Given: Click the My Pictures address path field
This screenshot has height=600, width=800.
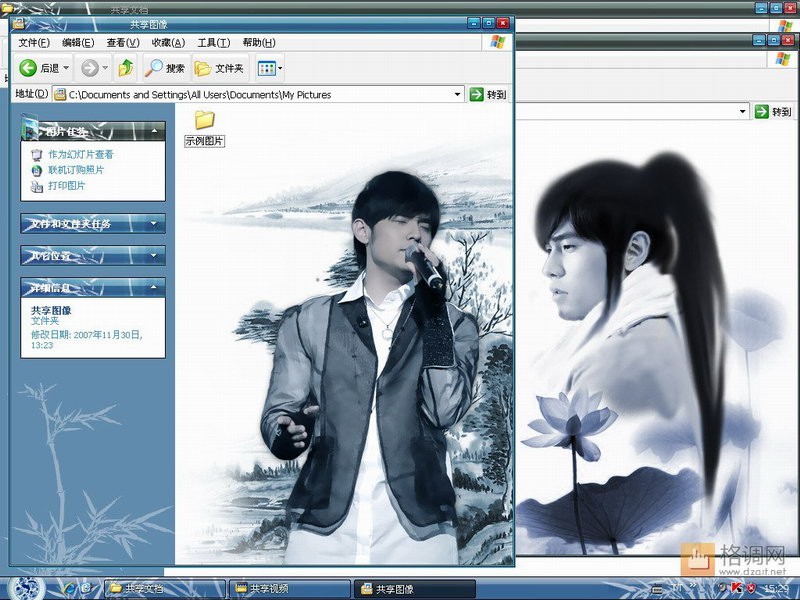Looking at the screenshot, I should pyautogui.click(x=260, y=94).
